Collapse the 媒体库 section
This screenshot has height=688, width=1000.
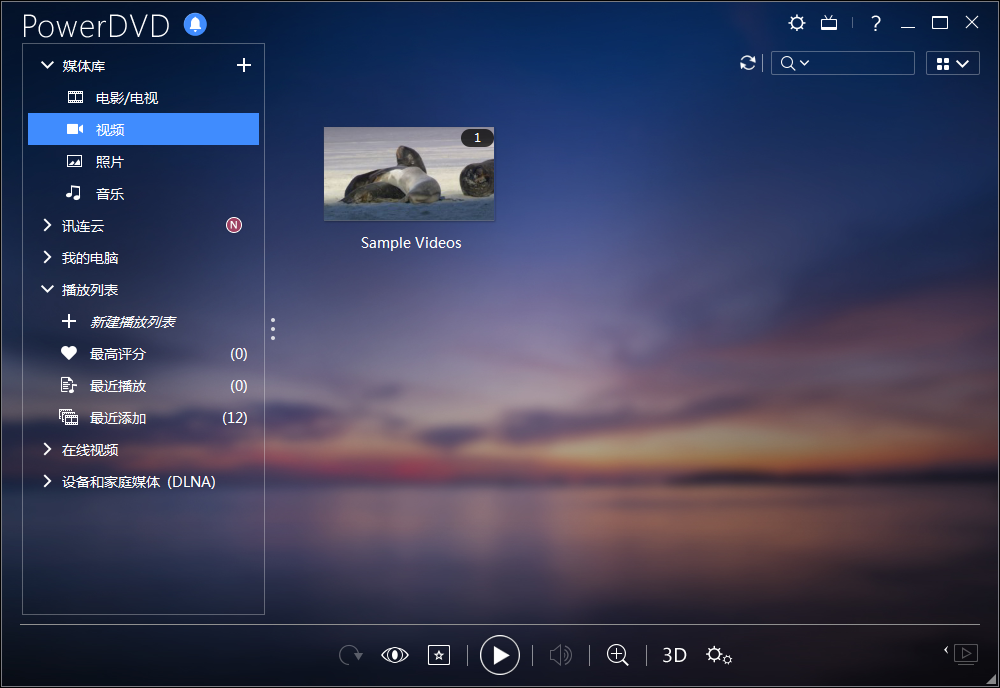[47, 66]
